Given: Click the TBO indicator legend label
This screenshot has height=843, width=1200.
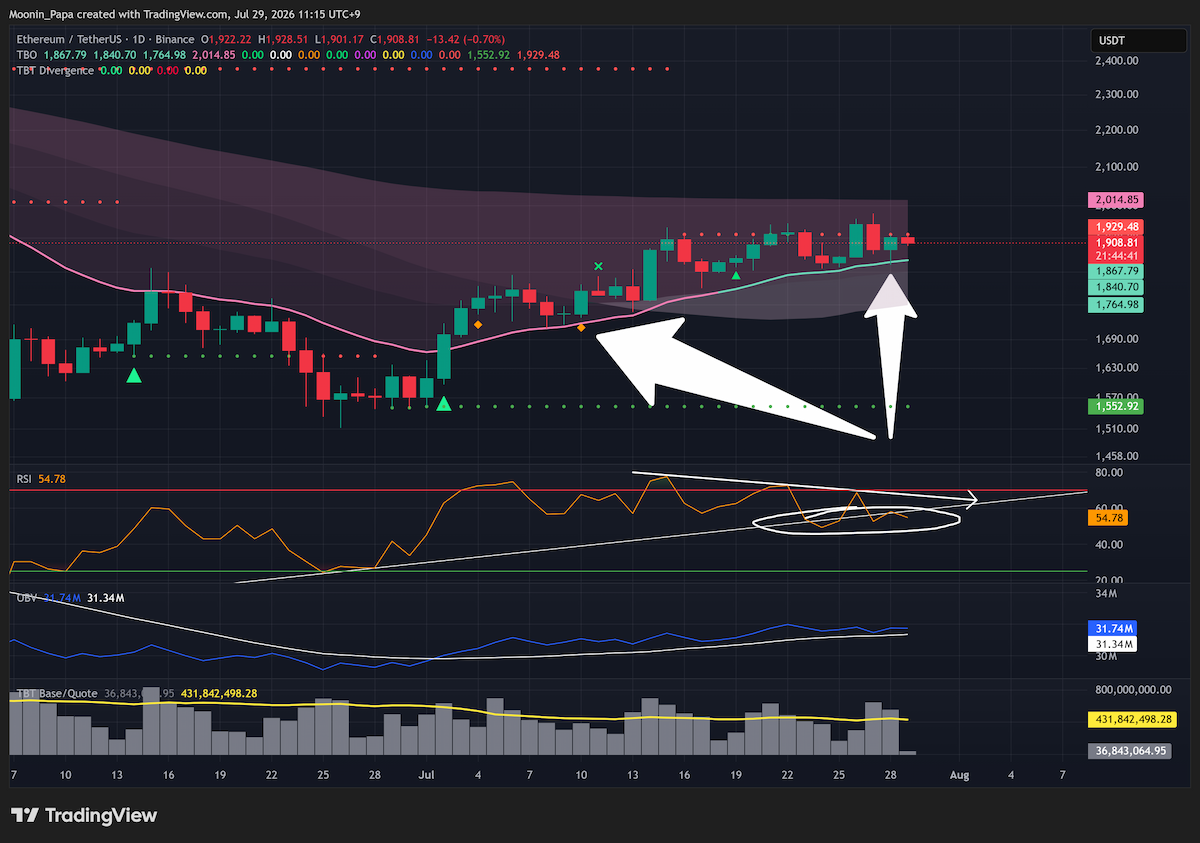Looking at the screenshot, I should point(27,54).
